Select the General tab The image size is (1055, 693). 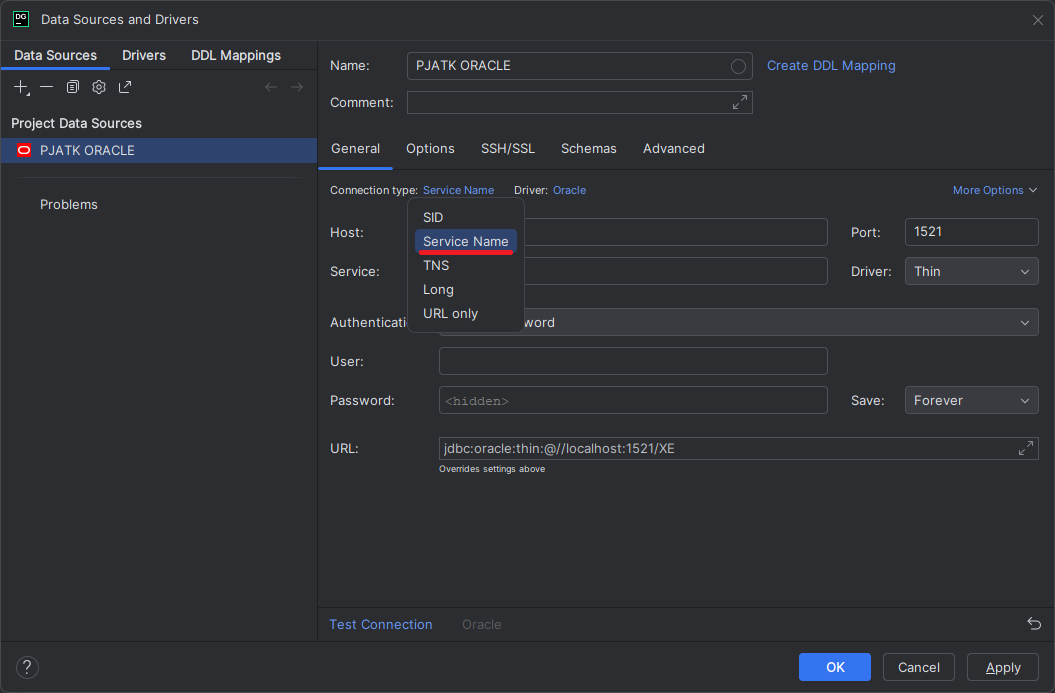(355, 149)
